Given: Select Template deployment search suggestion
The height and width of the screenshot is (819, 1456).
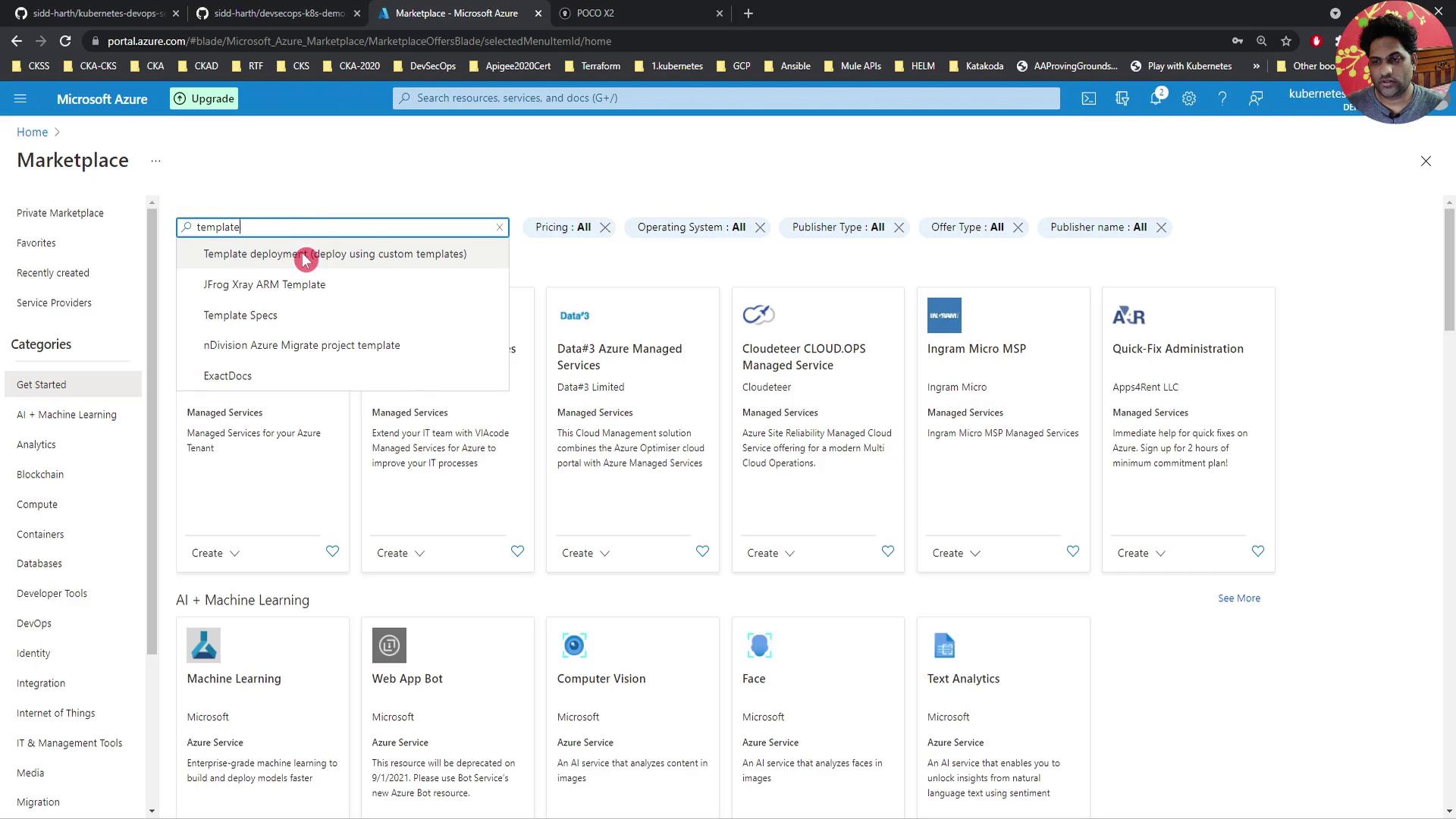Looking at the screenshot, I should (334, 254).
